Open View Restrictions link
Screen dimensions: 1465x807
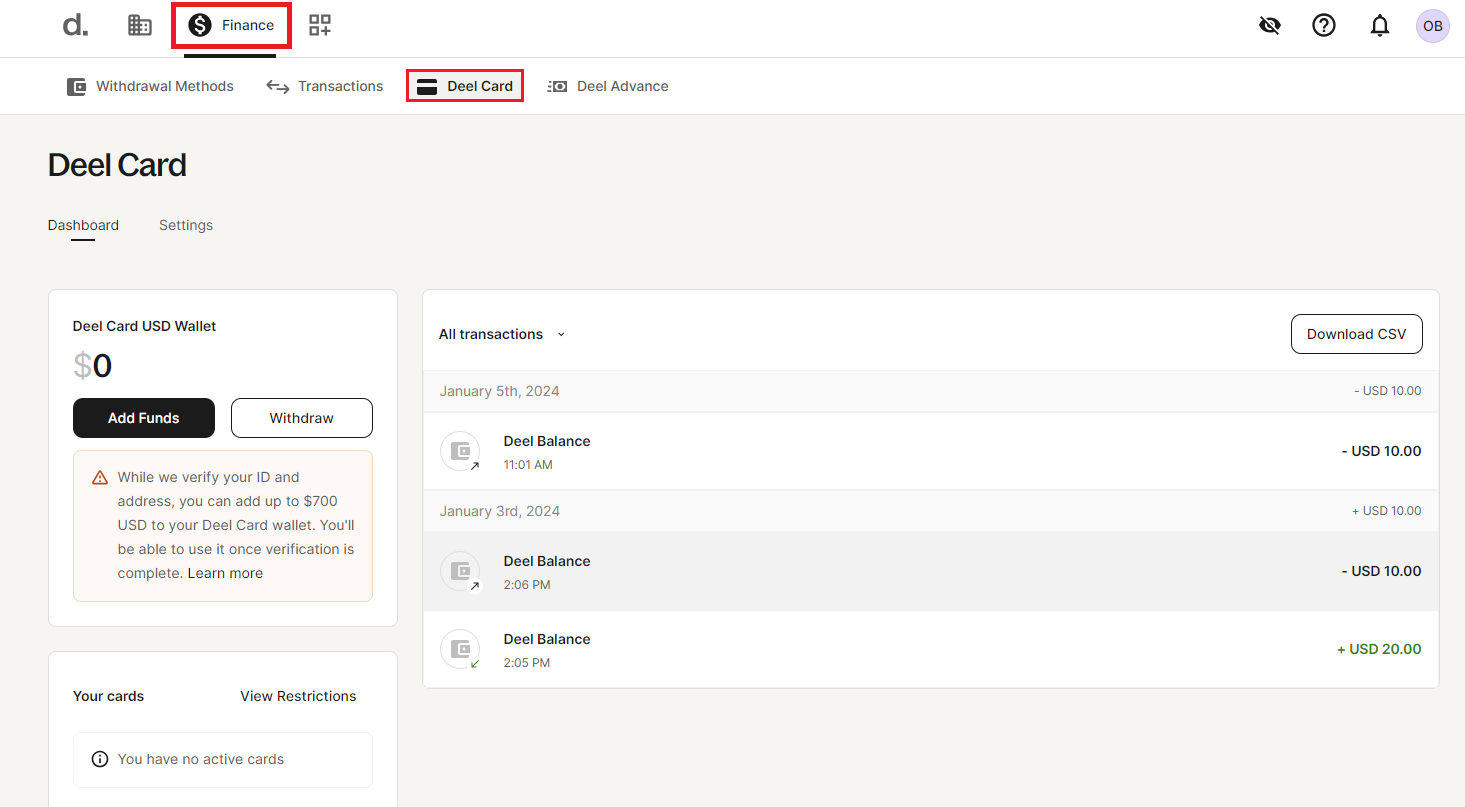[298, 696]
